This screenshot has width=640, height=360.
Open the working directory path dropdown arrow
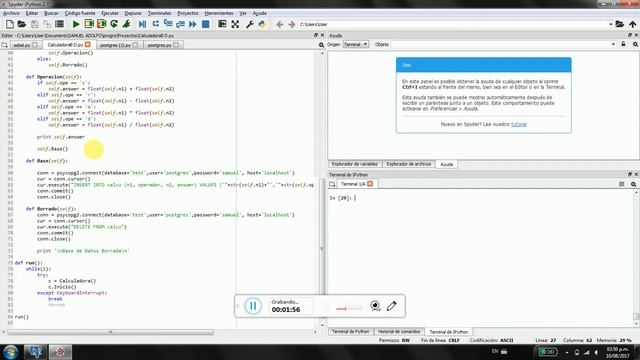coord(611,24)
